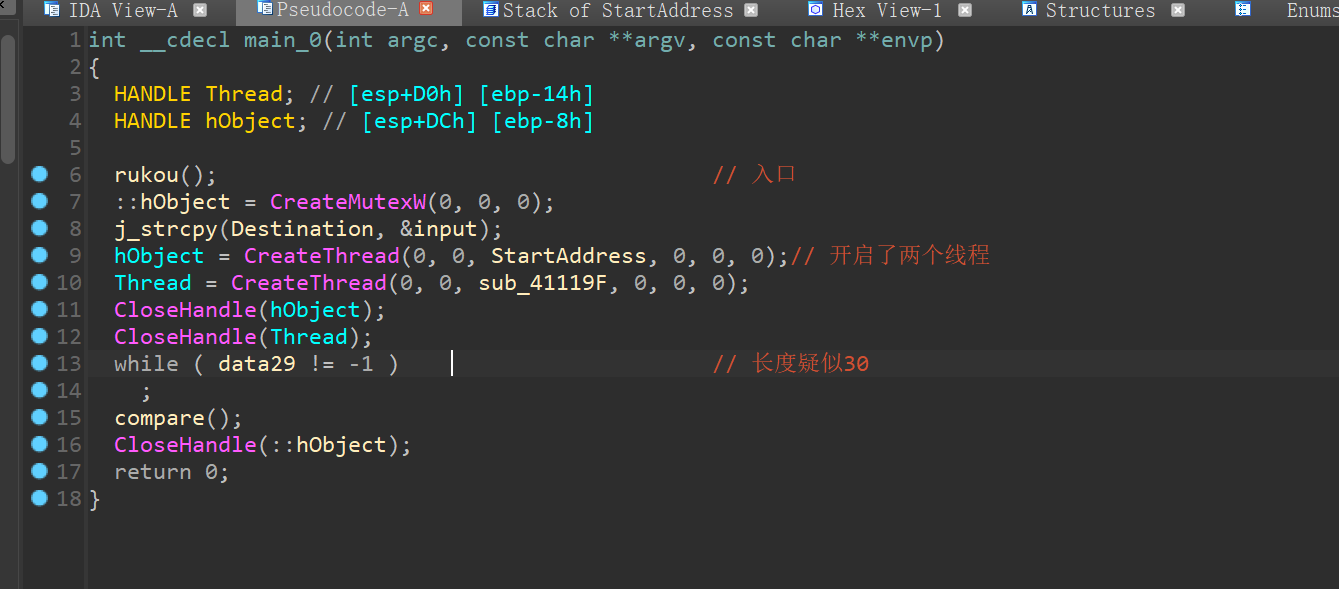Toggle breakpoint dot on line 9

pyautogui.click(x=39, y=256)
